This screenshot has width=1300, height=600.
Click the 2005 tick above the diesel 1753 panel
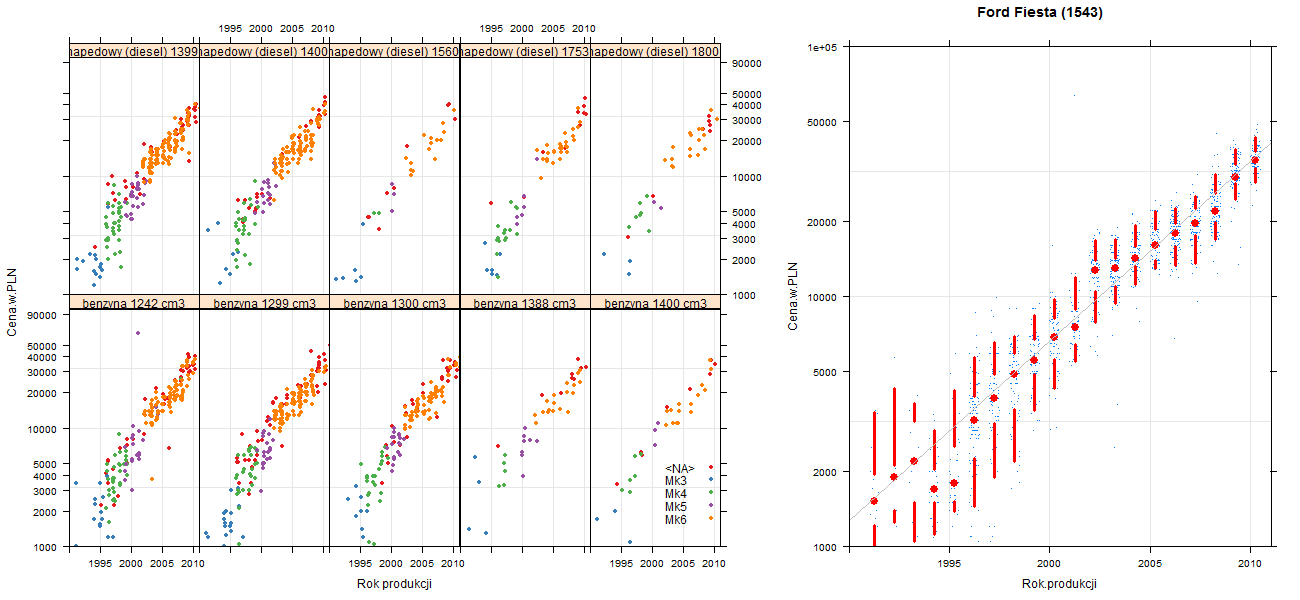tap(553, 29)
